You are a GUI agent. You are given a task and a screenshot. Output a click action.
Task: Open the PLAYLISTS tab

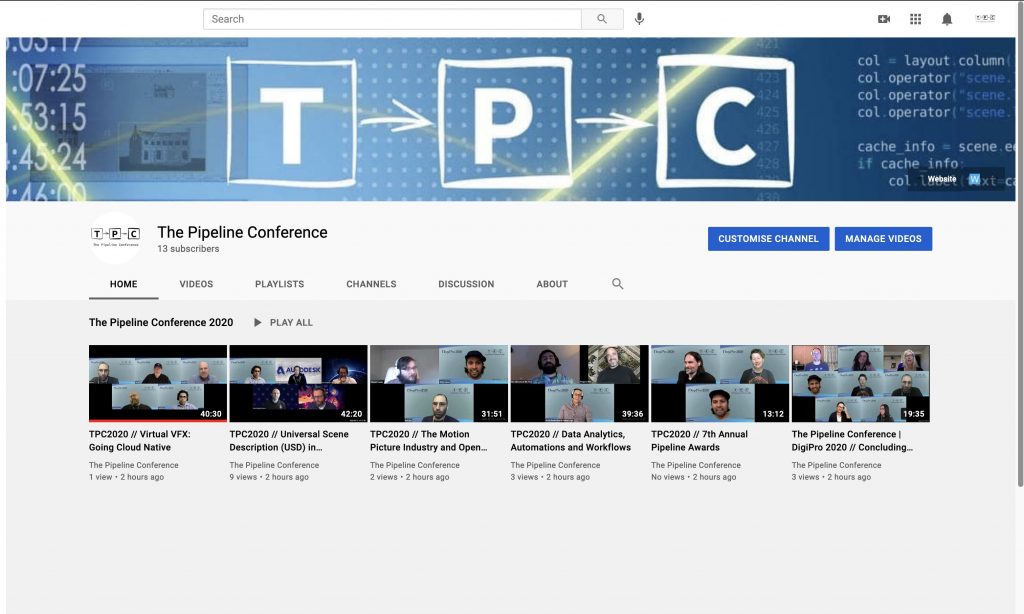278,284
